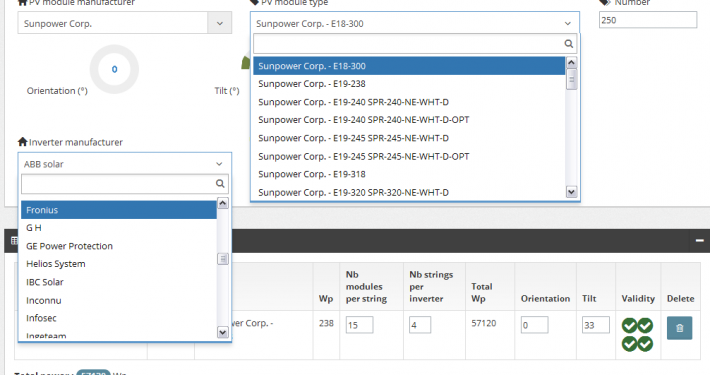Screen dimensions: 710x375
Task: Click the inverter list scroll down arrow
Action: [x=223, y=332]
